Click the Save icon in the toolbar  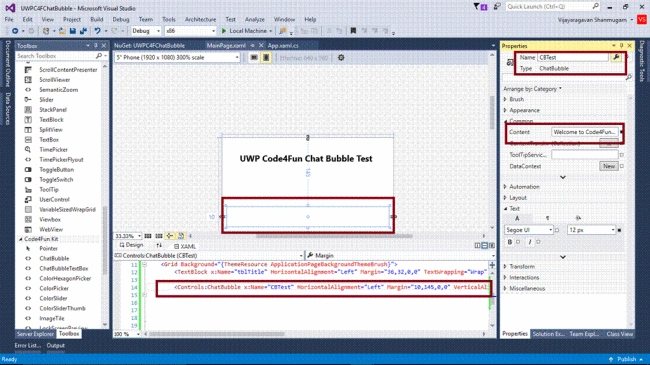click(x=73, y=31)
